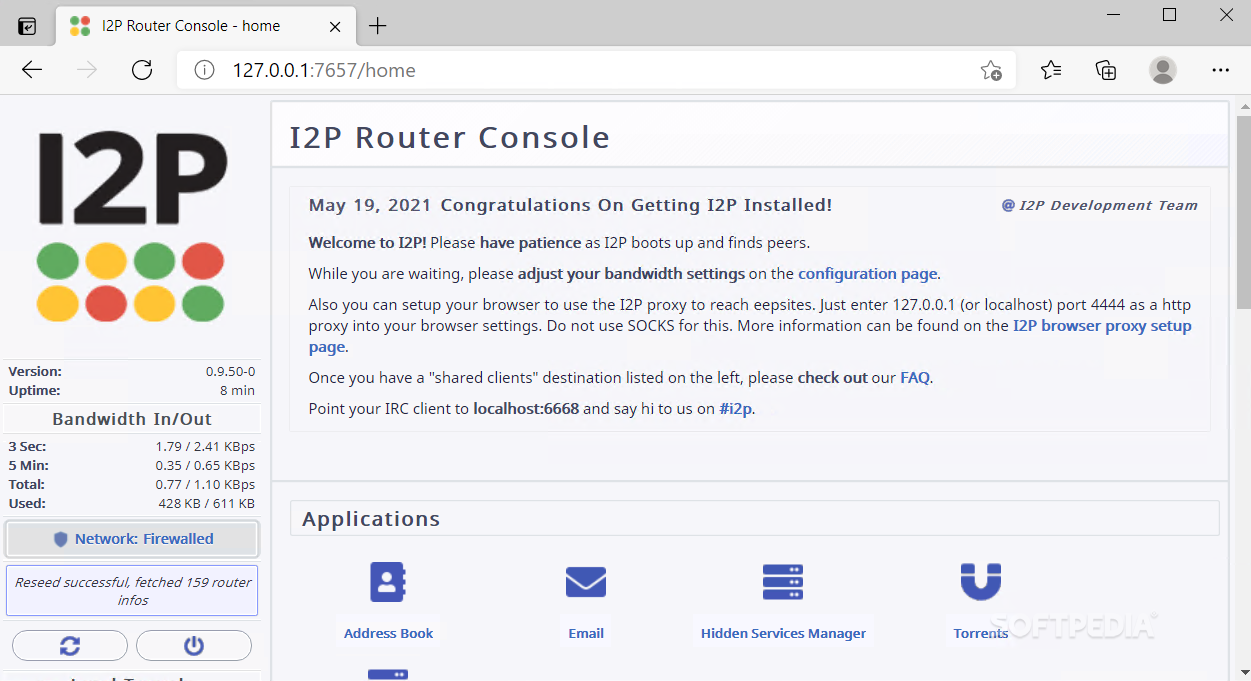1251x681 pixels.
Task: Open the browser Settings and more menu
Action: point(1220,70)
